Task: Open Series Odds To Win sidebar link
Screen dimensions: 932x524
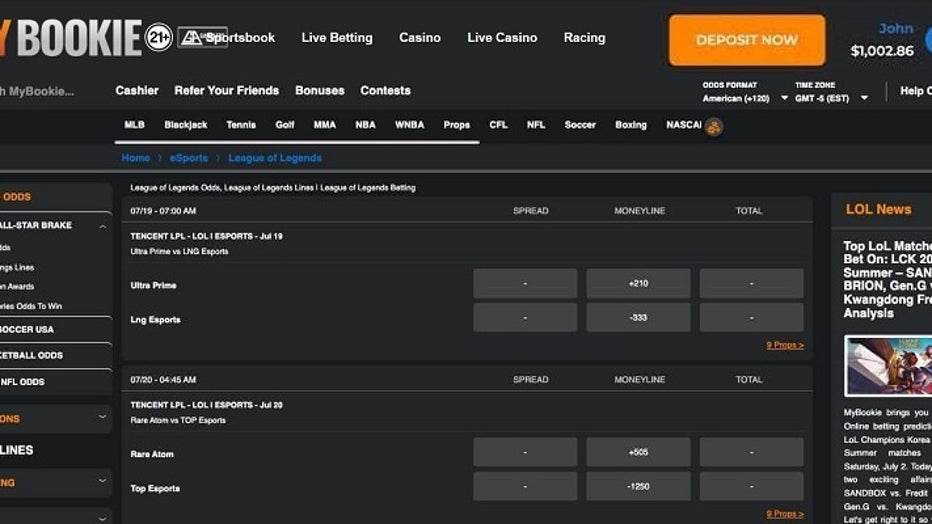Action: (x=31, y=306)
